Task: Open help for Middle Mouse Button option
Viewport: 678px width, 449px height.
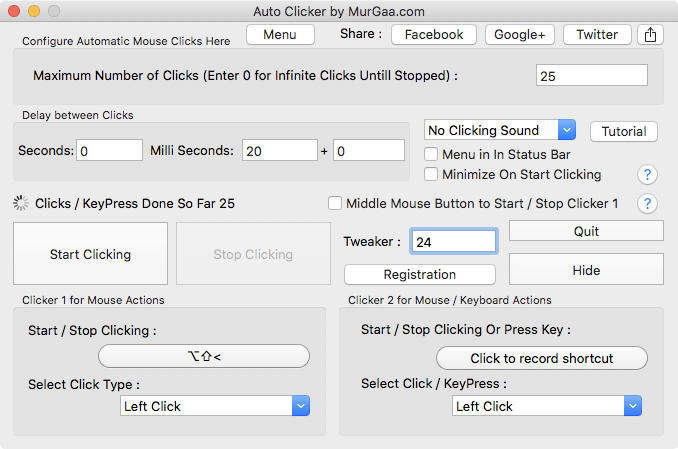Action: coord(647,204)
